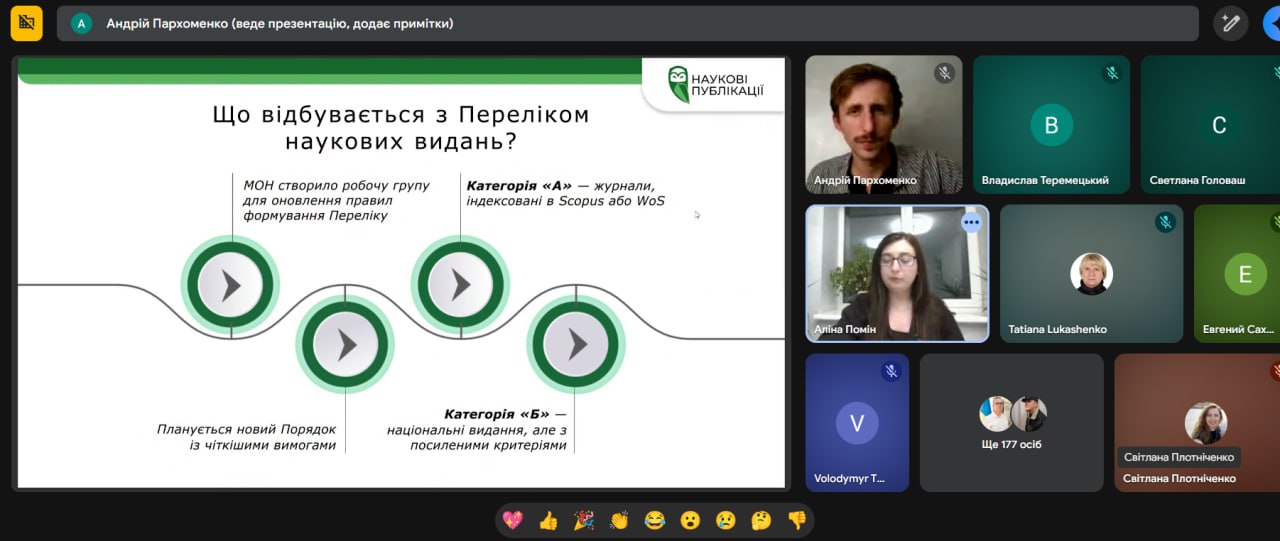Image resolution: width=1280 pixels, height=541 pixels.
Task: Click slide text 'Категорія «А» — журнали'
Action: [x=560, y=185]
